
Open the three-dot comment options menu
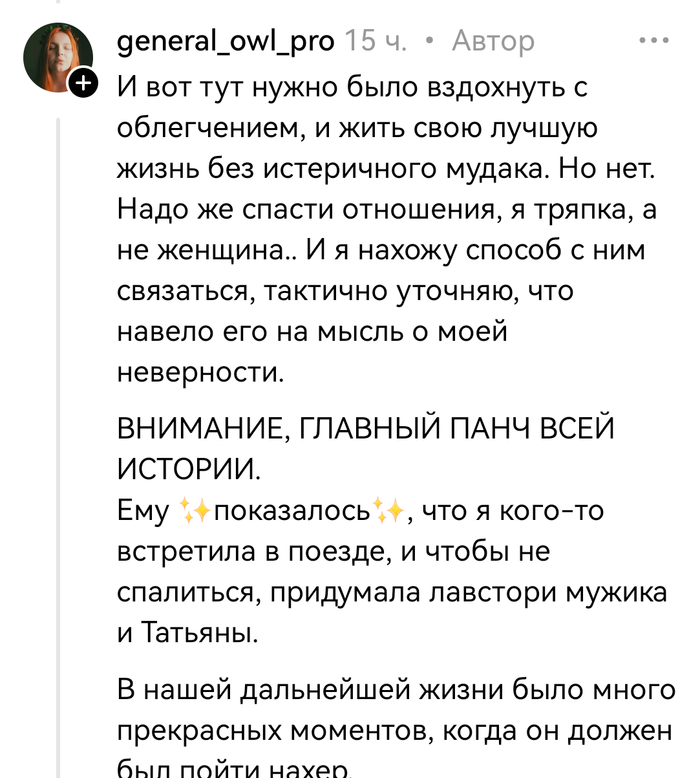pyautogui.click(x=653, y=41)
